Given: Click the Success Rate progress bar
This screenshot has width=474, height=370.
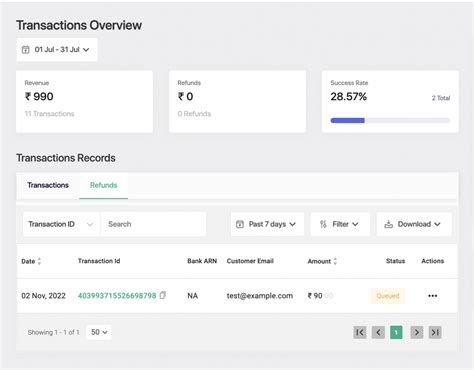Looking at the screenshot, I should [390, 120].
